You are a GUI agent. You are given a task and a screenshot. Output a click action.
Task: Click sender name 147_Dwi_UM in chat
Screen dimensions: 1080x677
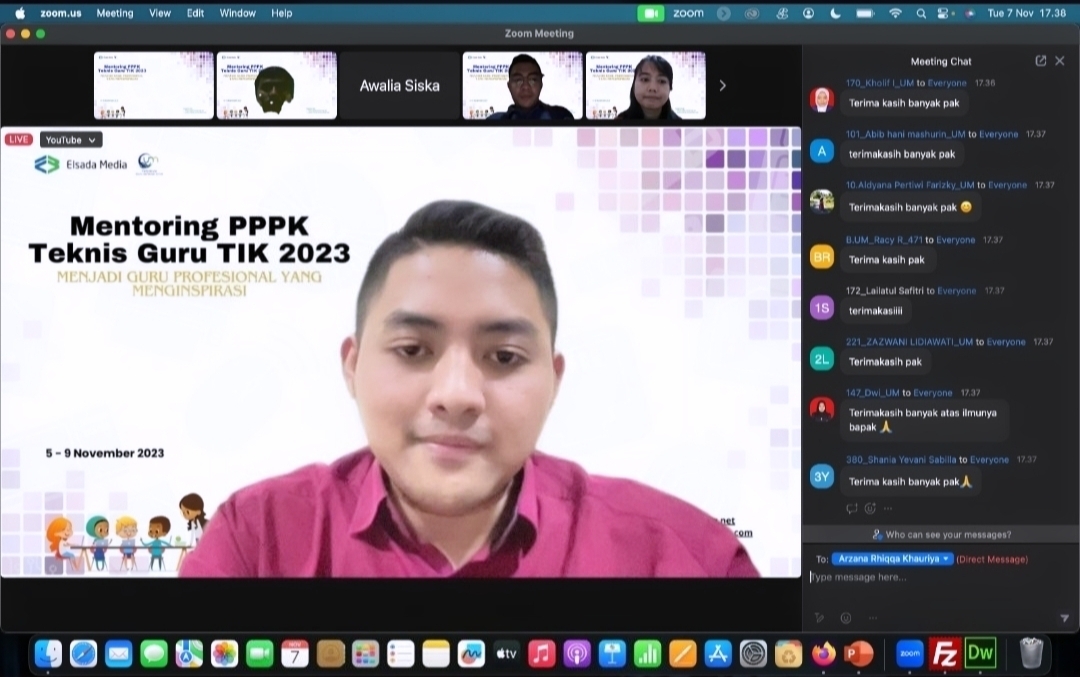point(873,393)
